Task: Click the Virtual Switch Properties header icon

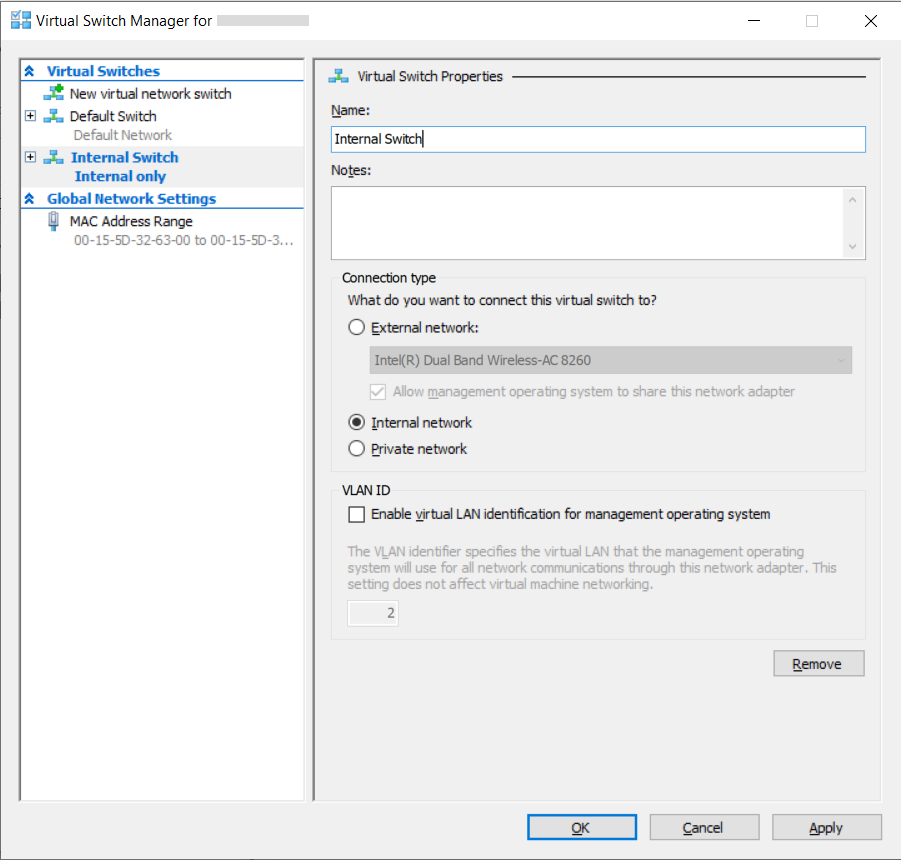Action: [338, 76]
